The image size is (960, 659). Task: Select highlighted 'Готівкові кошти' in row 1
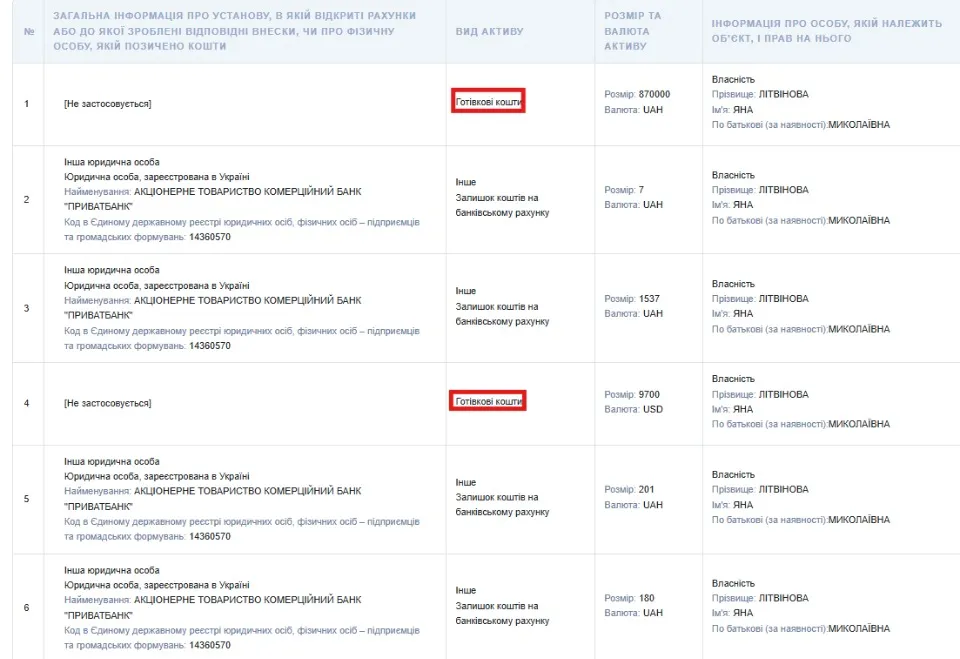click(488, 102)
